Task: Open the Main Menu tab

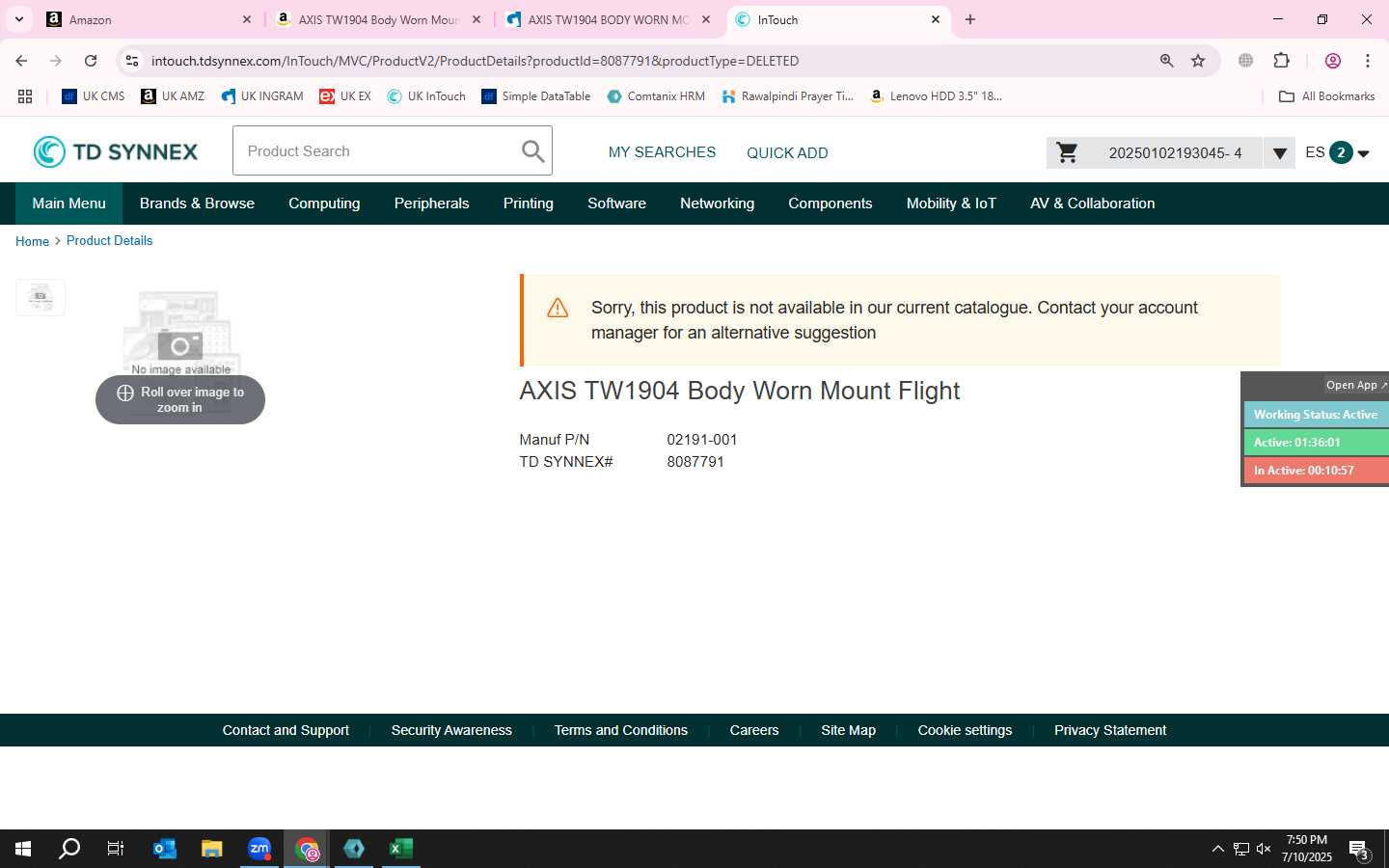Action: [68, 203]
